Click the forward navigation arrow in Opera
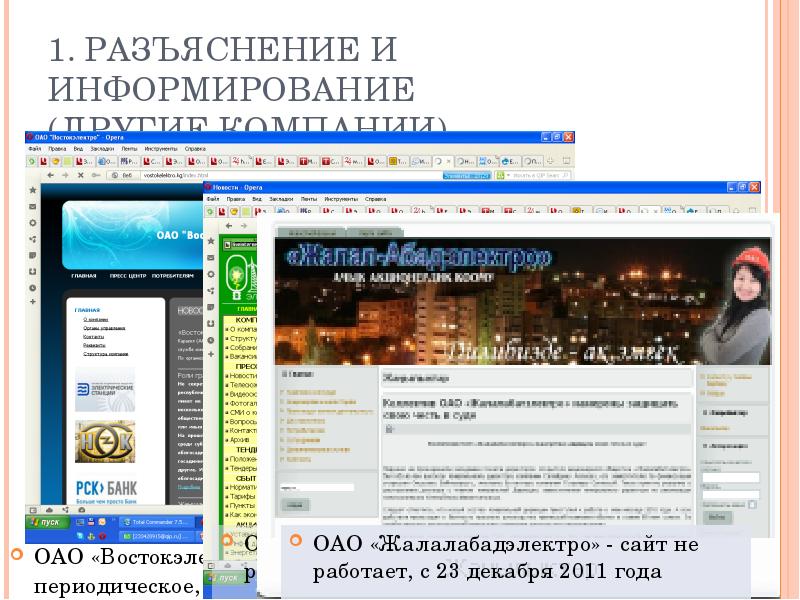 tap(66, 175)
